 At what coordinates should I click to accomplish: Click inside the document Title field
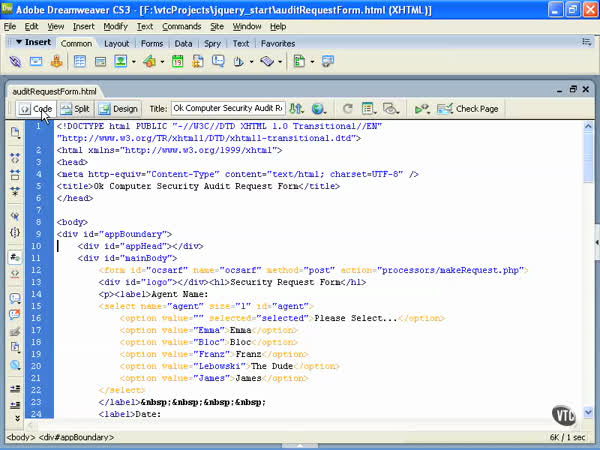[x=227, y=108]
